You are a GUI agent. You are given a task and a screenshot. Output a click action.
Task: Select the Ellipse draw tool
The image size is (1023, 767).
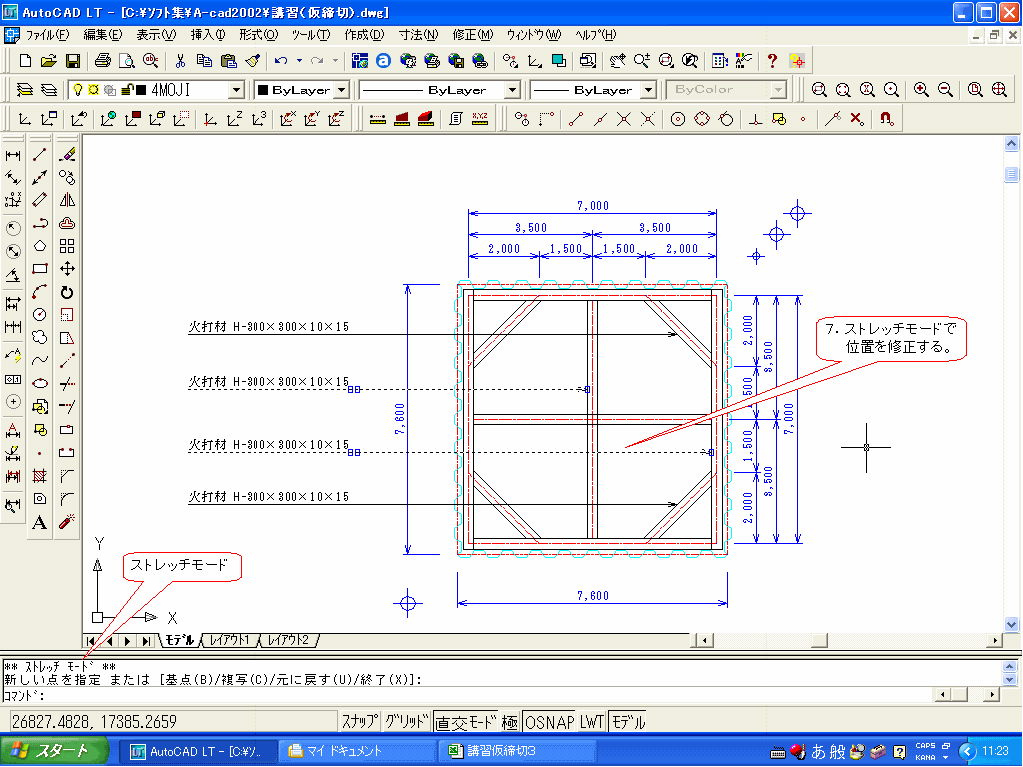pos(40,383)
